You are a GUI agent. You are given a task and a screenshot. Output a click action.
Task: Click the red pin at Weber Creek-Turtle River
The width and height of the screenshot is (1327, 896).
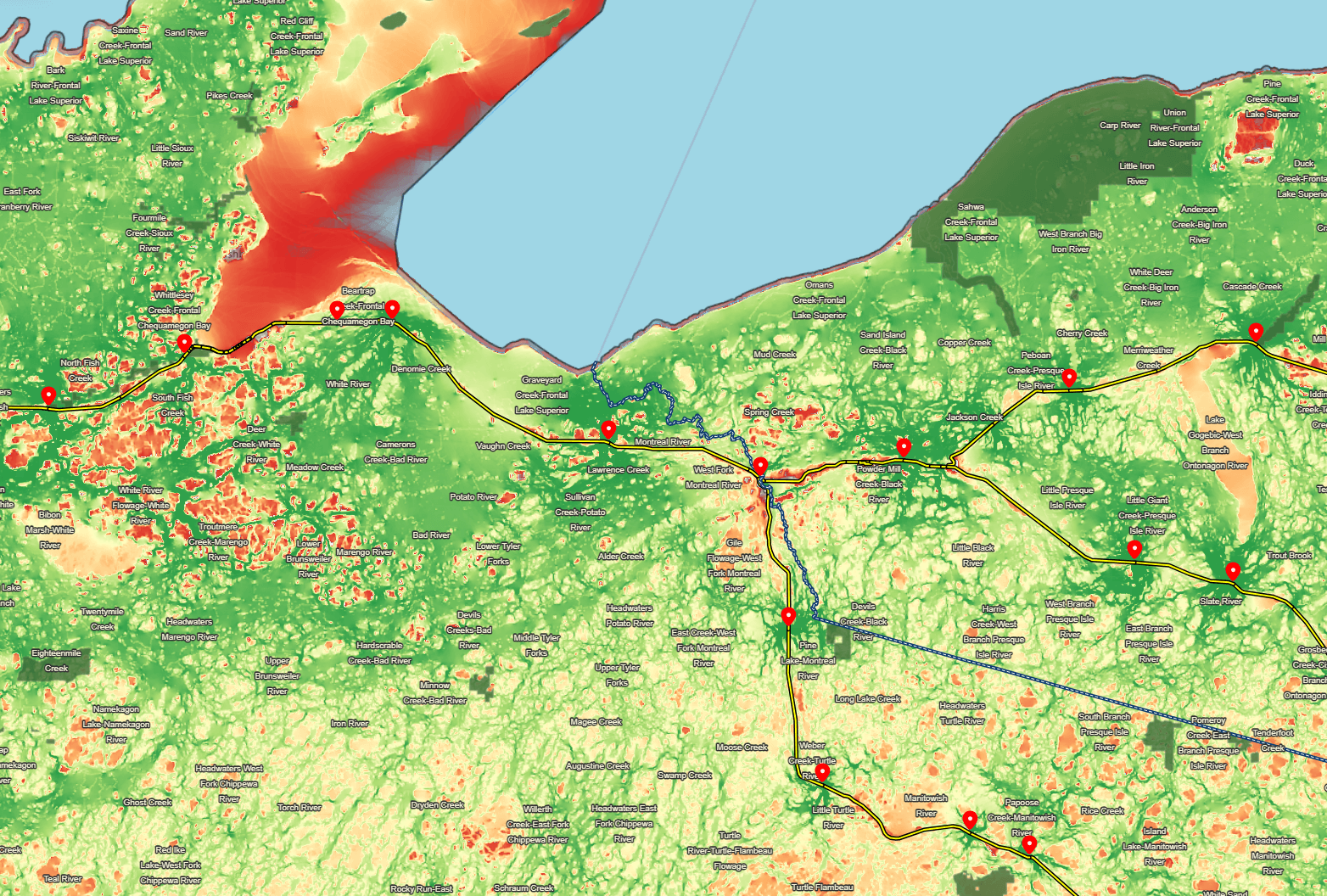pos(822,772)
